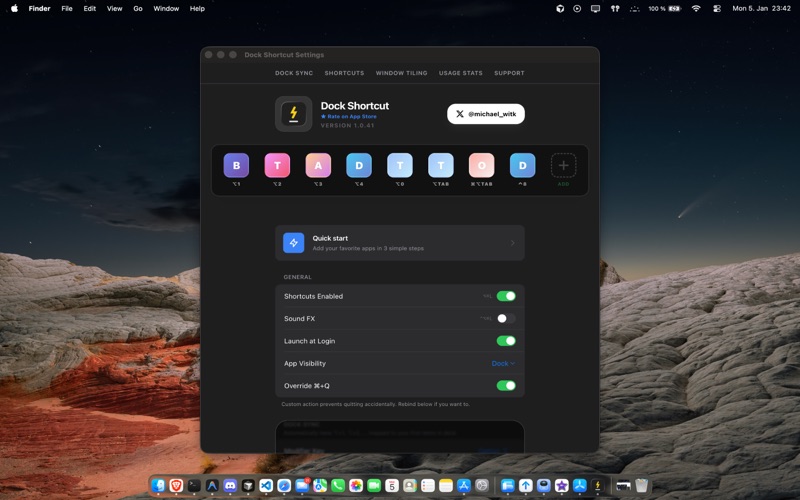Click the AirPods menu bar icon

(615, 8)
